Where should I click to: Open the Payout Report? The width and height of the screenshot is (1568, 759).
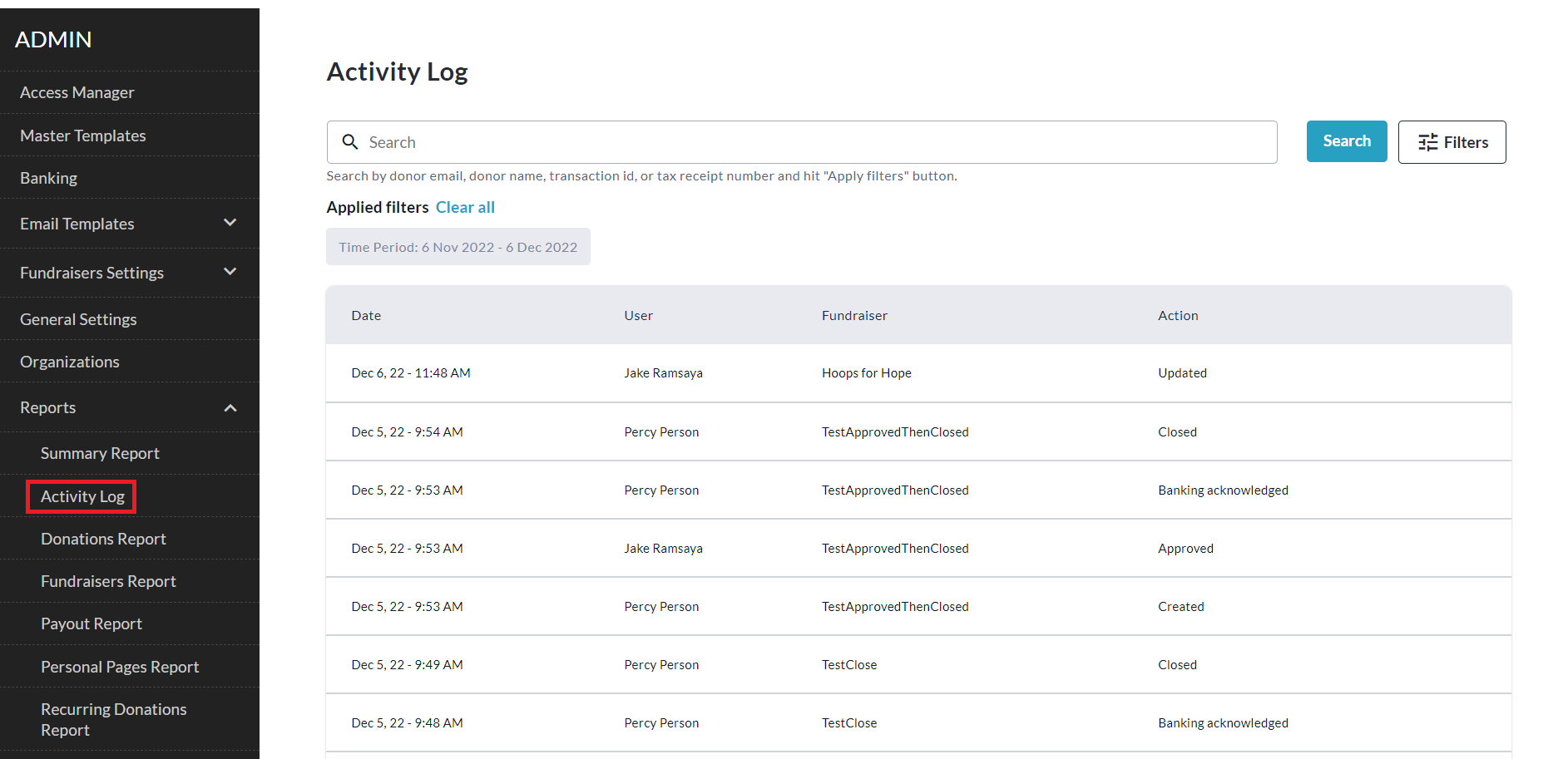[x=92, y=623]
